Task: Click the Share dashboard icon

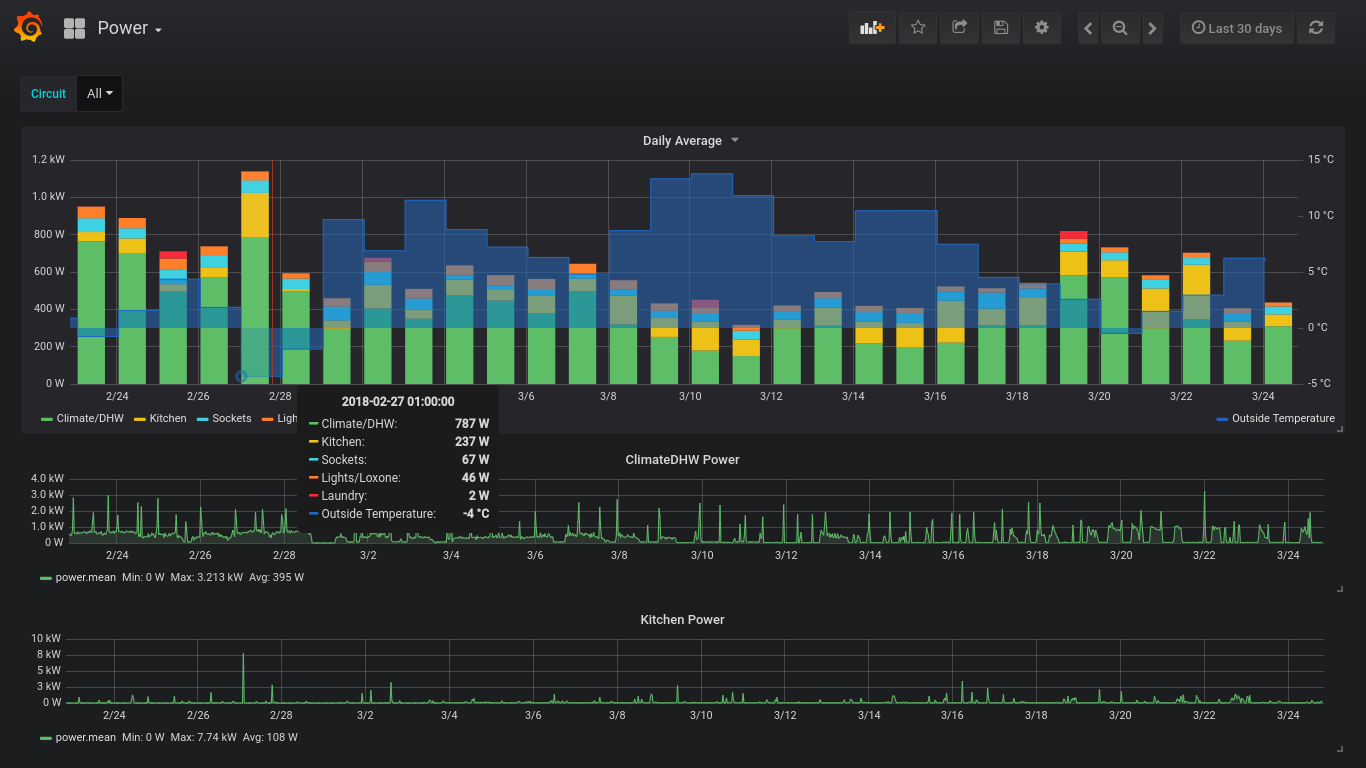Action: pyautogui.click(x=959, y=28)
